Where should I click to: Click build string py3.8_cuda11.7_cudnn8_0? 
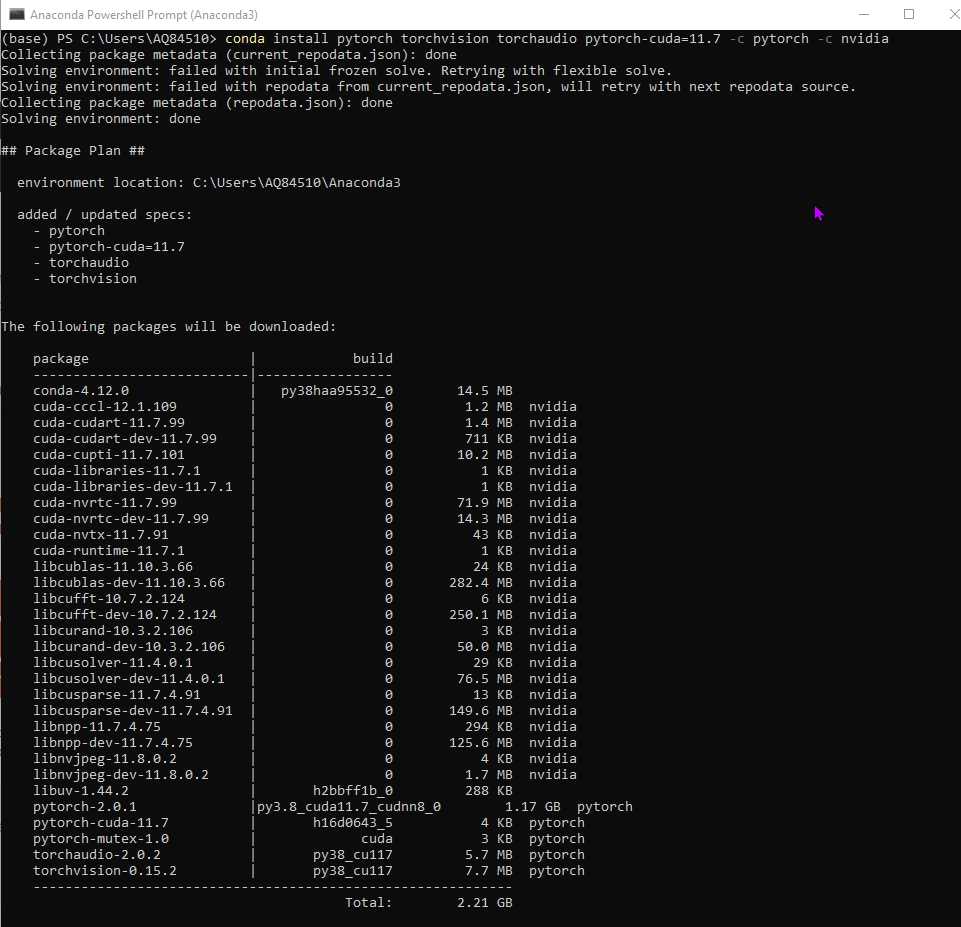(349, 806)
